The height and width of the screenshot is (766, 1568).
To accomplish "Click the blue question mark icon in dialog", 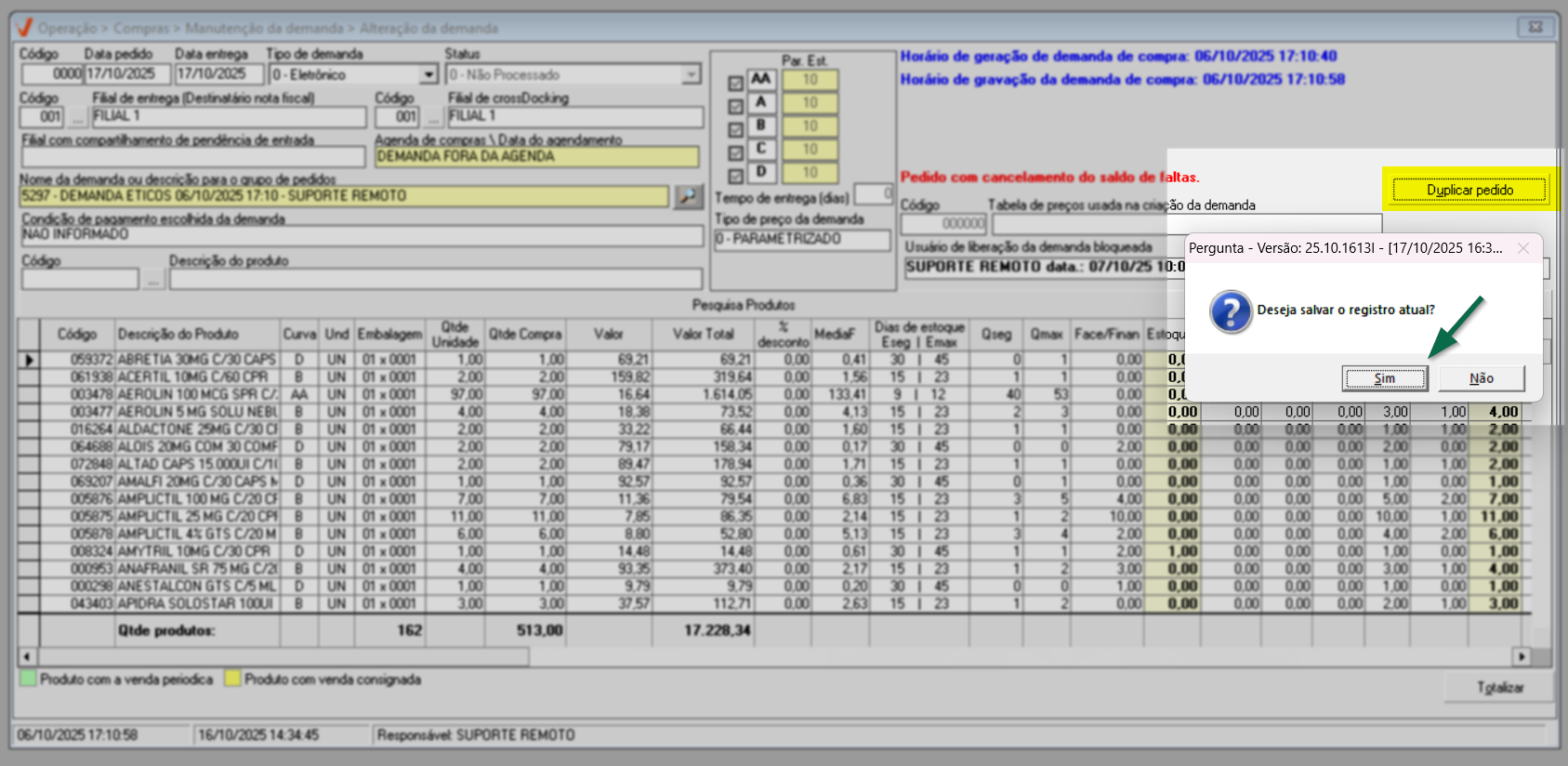I will tap(1231, 311).
